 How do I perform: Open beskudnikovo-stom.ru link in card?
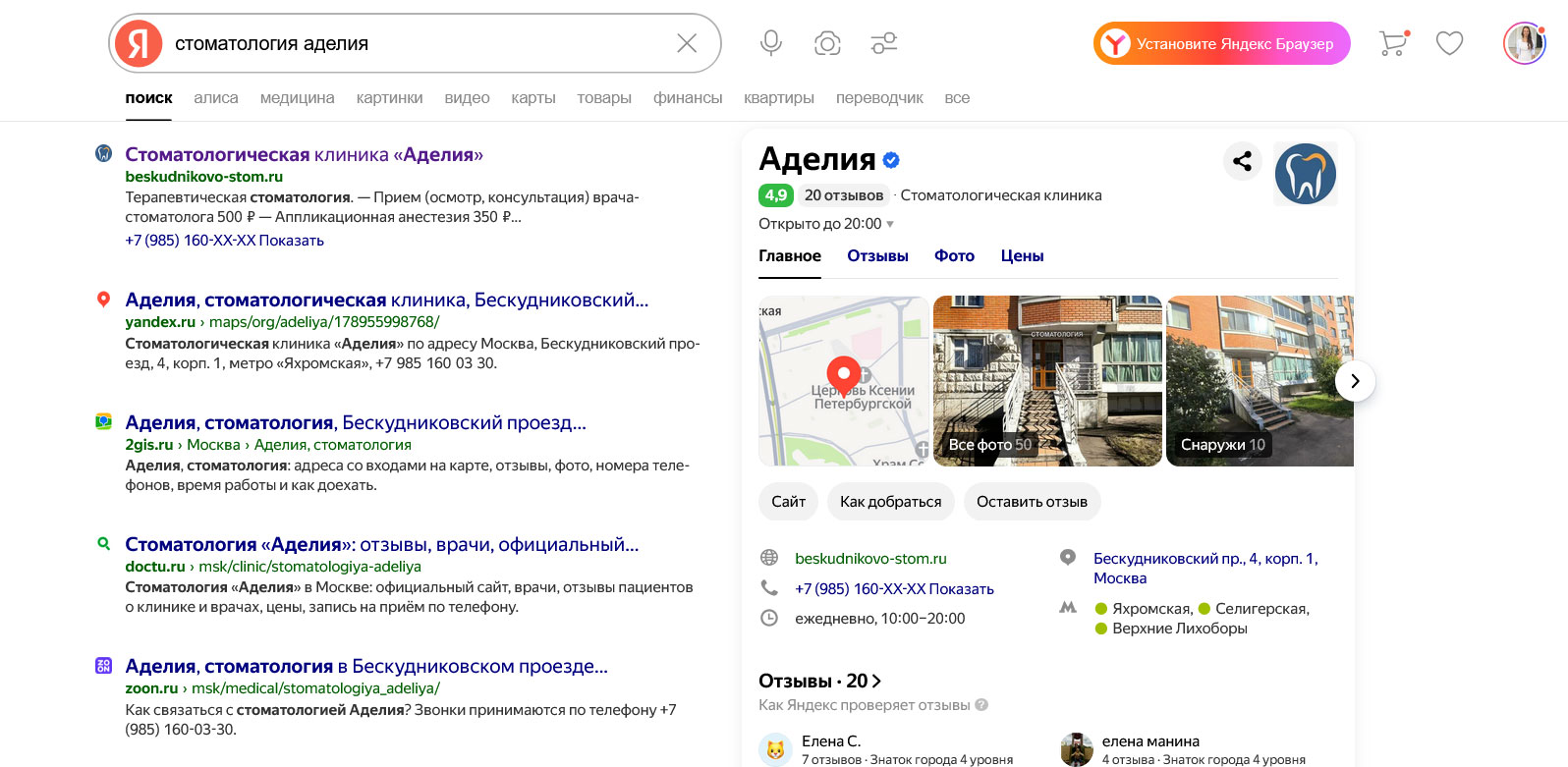tap(870, 559)
